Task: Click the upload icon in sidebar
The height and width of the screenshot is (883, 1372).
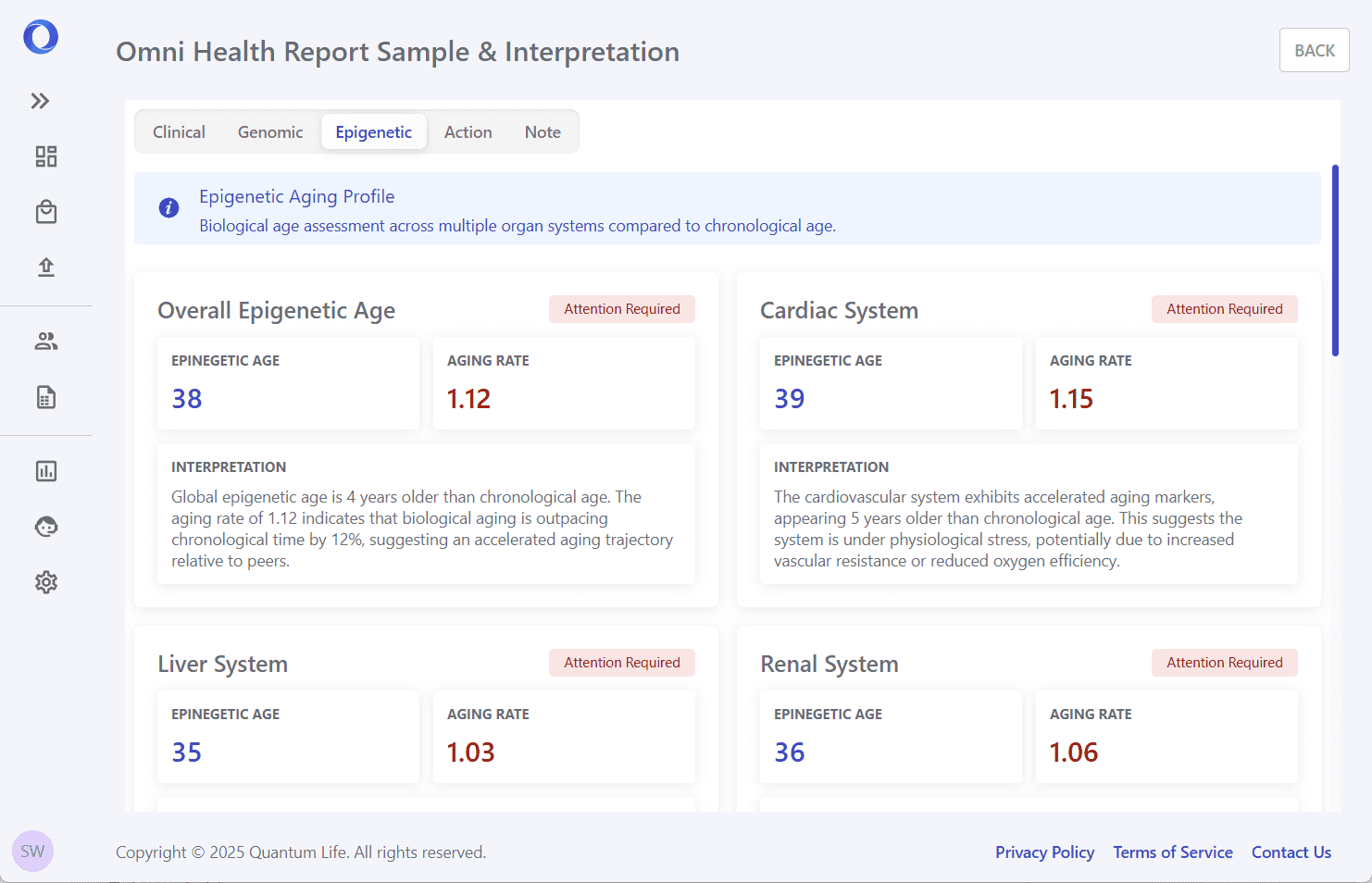Action: pos(46,267)
